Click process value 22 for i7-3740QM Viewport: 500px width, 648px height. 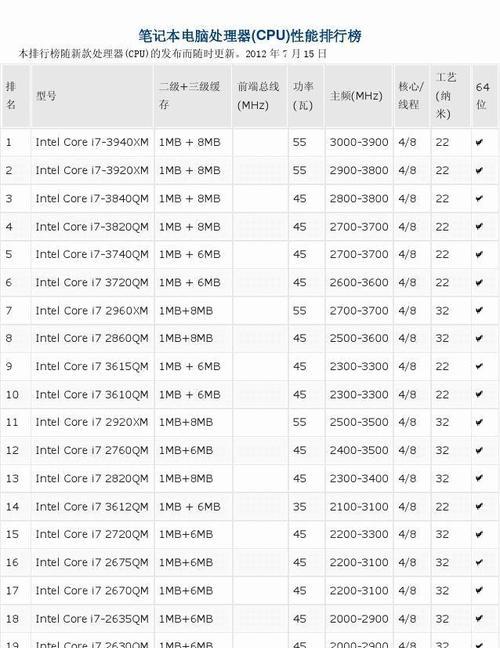(442, 255)
